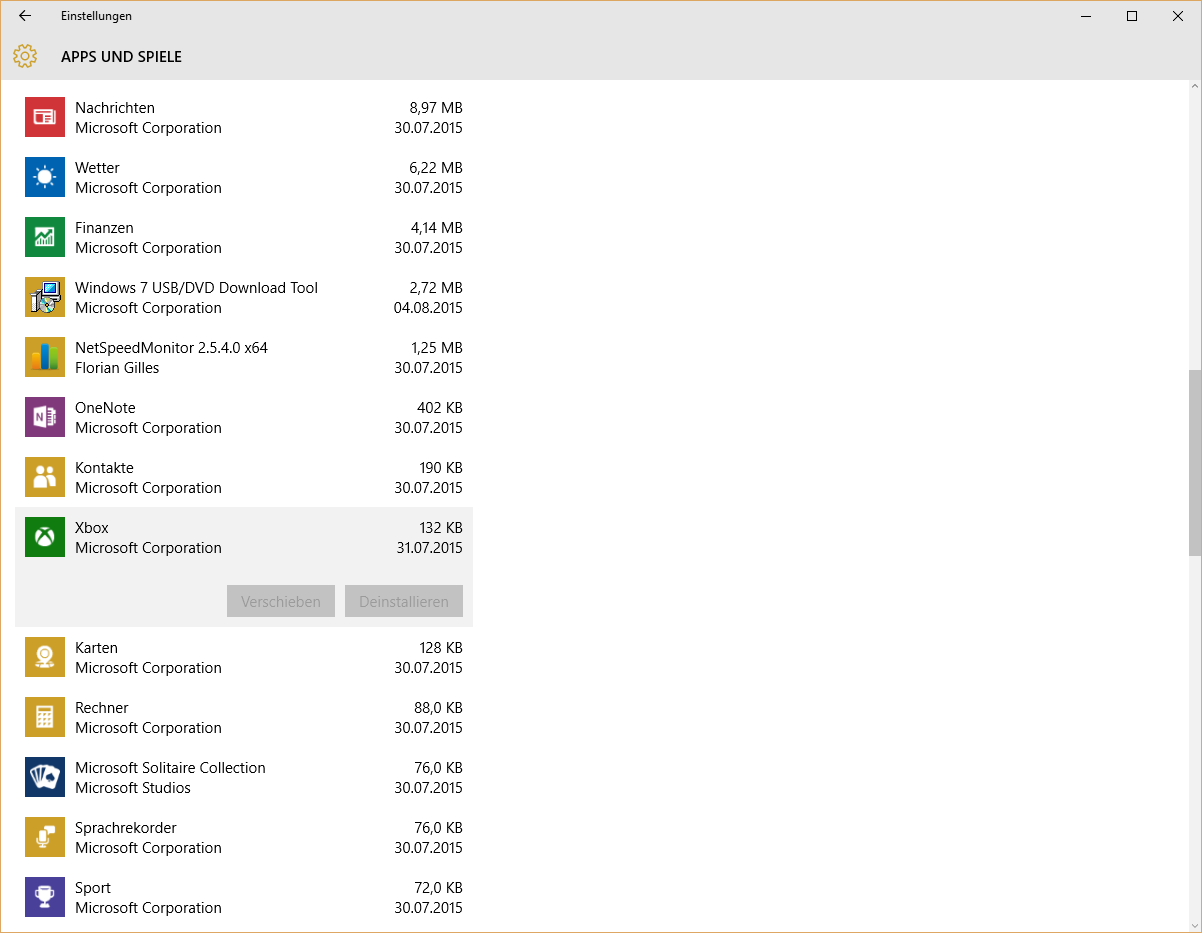Click the 04.08.2015 install date

[428, 308]
